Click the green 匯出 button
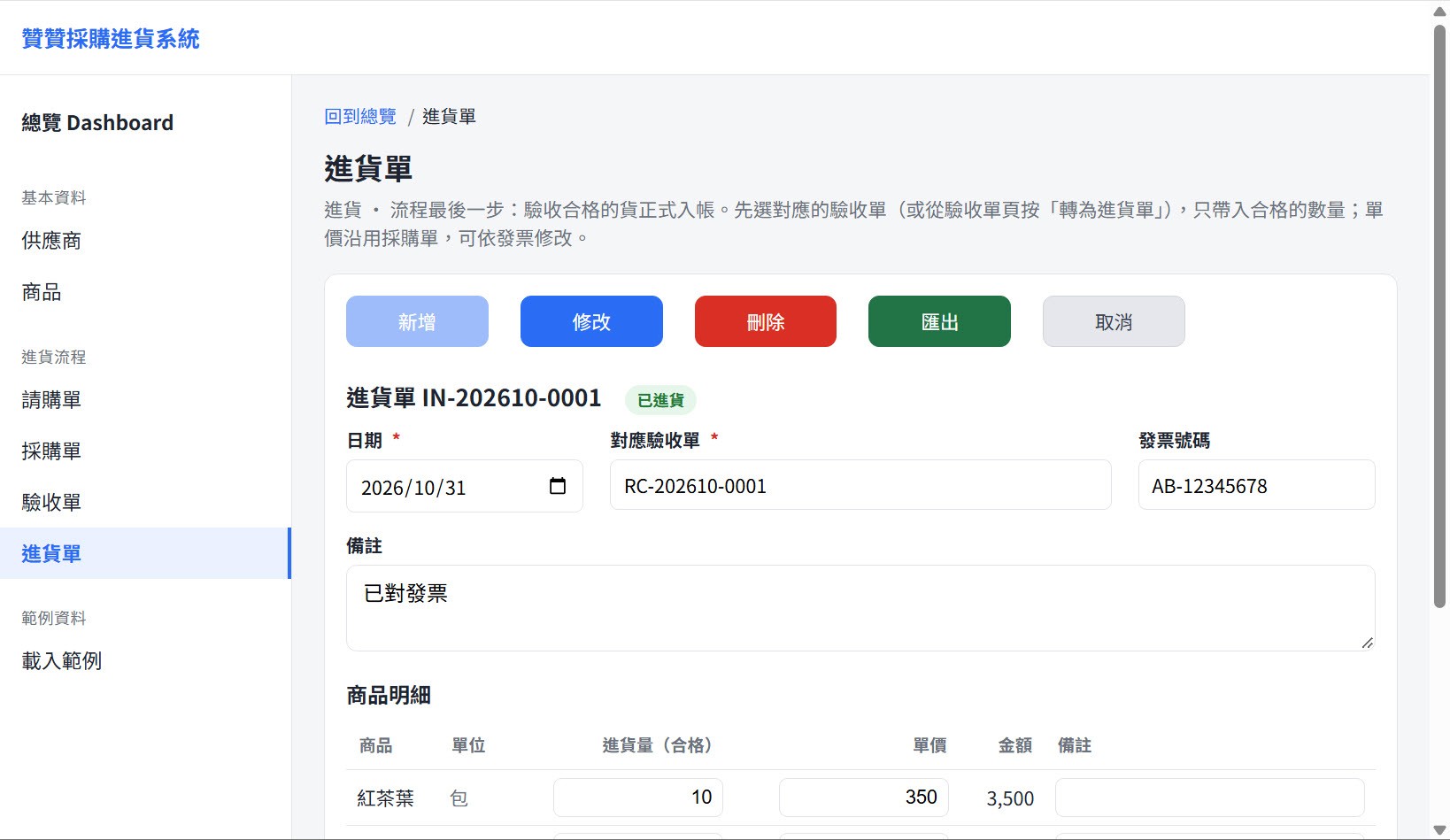Image resolution: width=1450 pixels, height=840 pixels. tap(939, 321)
